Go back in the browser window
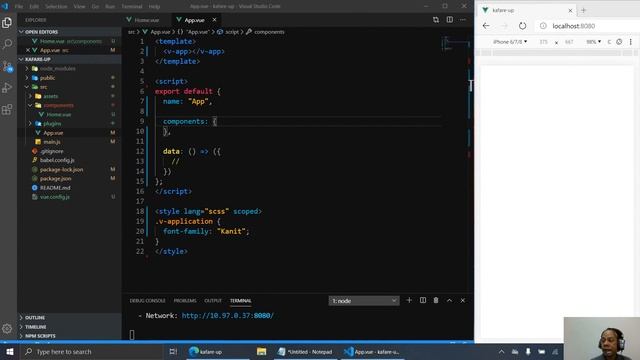The height and width of the screenshot is (360, 640). [x=486, y=26]
